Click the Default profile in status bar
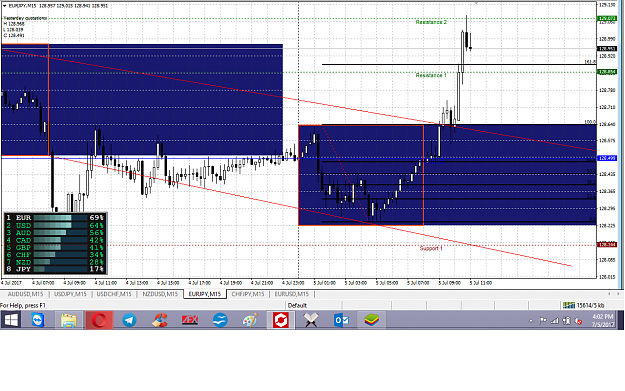Image resolution: width=625 pixels, height=391 pixels. point(297,305)
